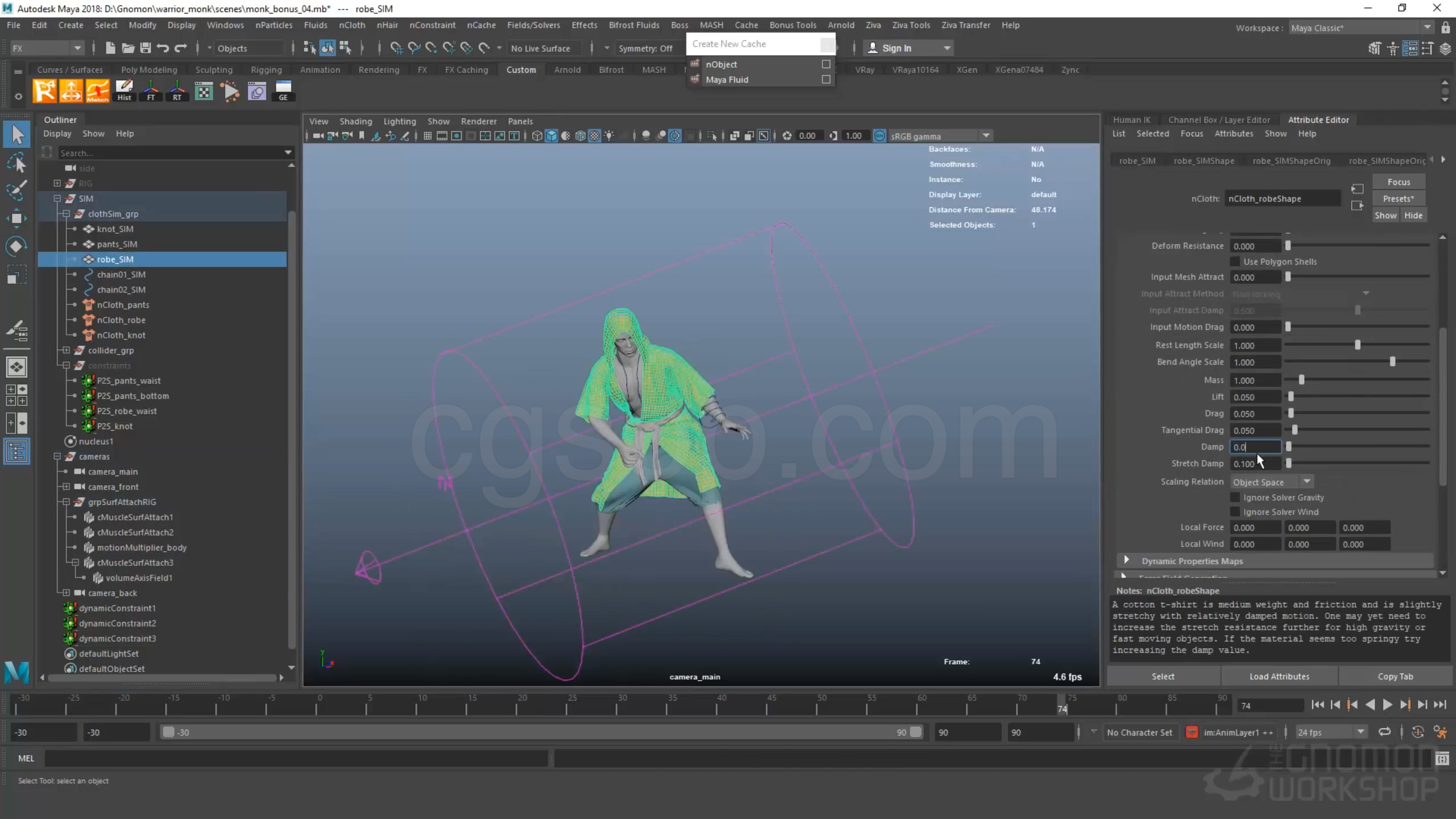
Task: Open the nConstraint menu
Action: [x=432, y=25]
